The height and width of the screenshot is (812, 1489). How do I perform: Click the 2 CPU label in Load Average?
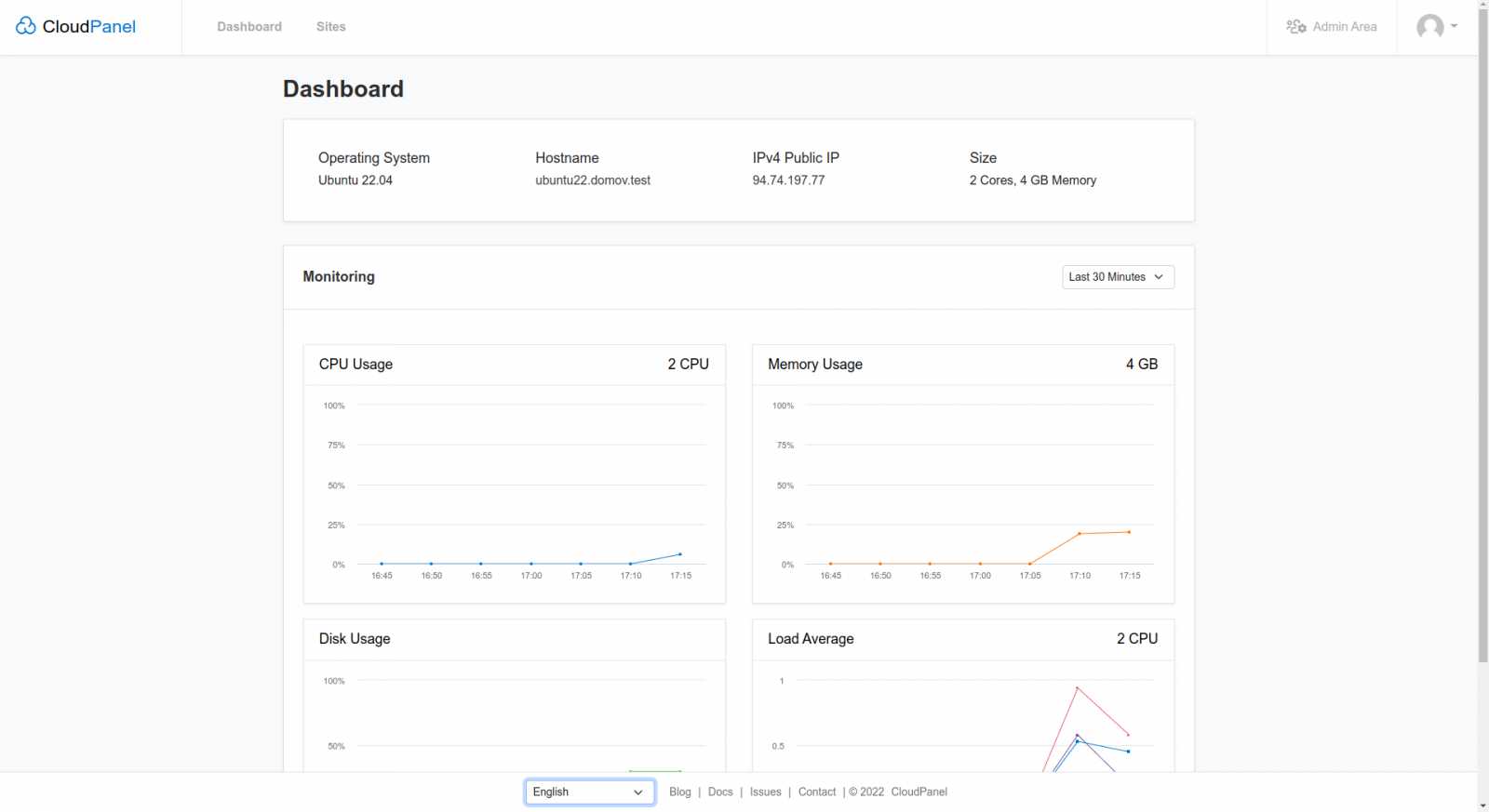click(x=1137, y=639)
